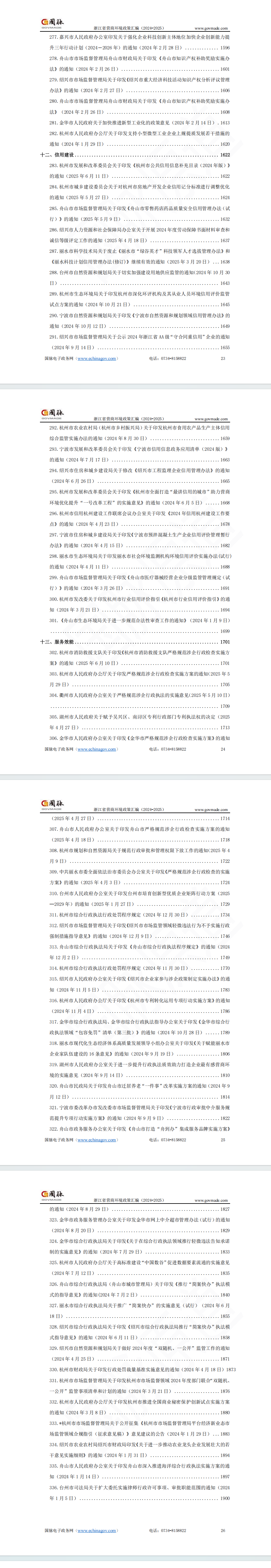Click entry 293 宁波市信用信息政务应用清单

139,454
